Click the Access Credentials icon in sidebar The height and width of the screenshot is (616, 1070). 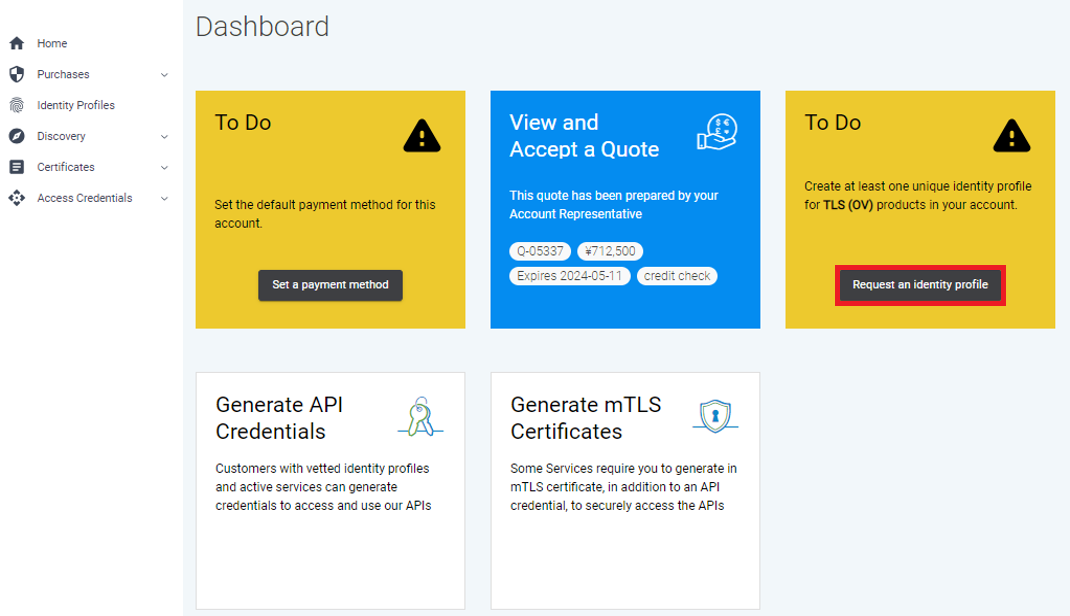(x=16, y=198)
